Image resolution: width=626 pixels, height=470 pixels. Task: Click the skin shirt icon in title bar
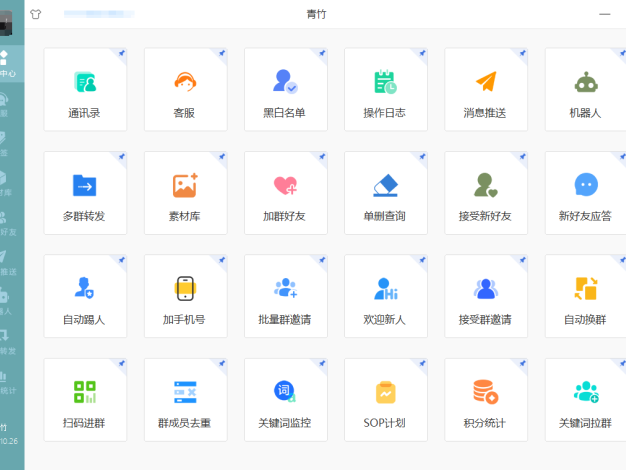click(36, 14)
